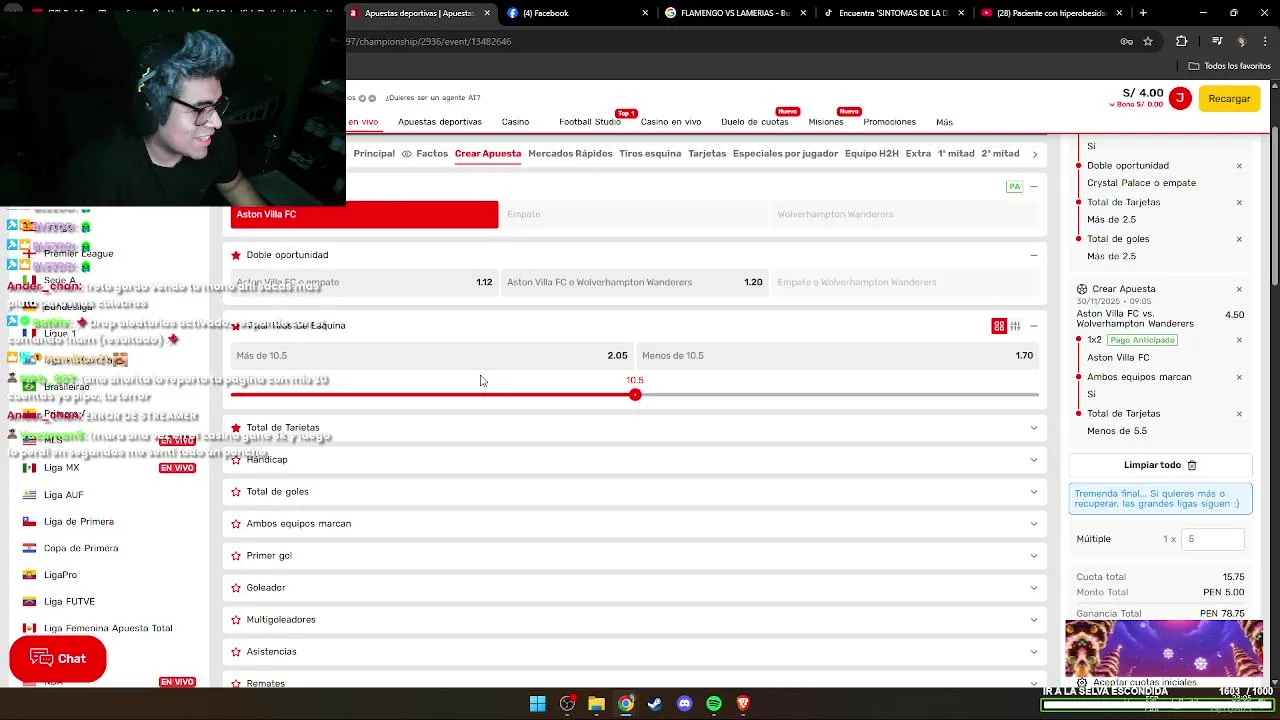The height and width of the screenshot is (720, 1280).
Task: Click the yellow Recargar button
Action: (1229, 99)
